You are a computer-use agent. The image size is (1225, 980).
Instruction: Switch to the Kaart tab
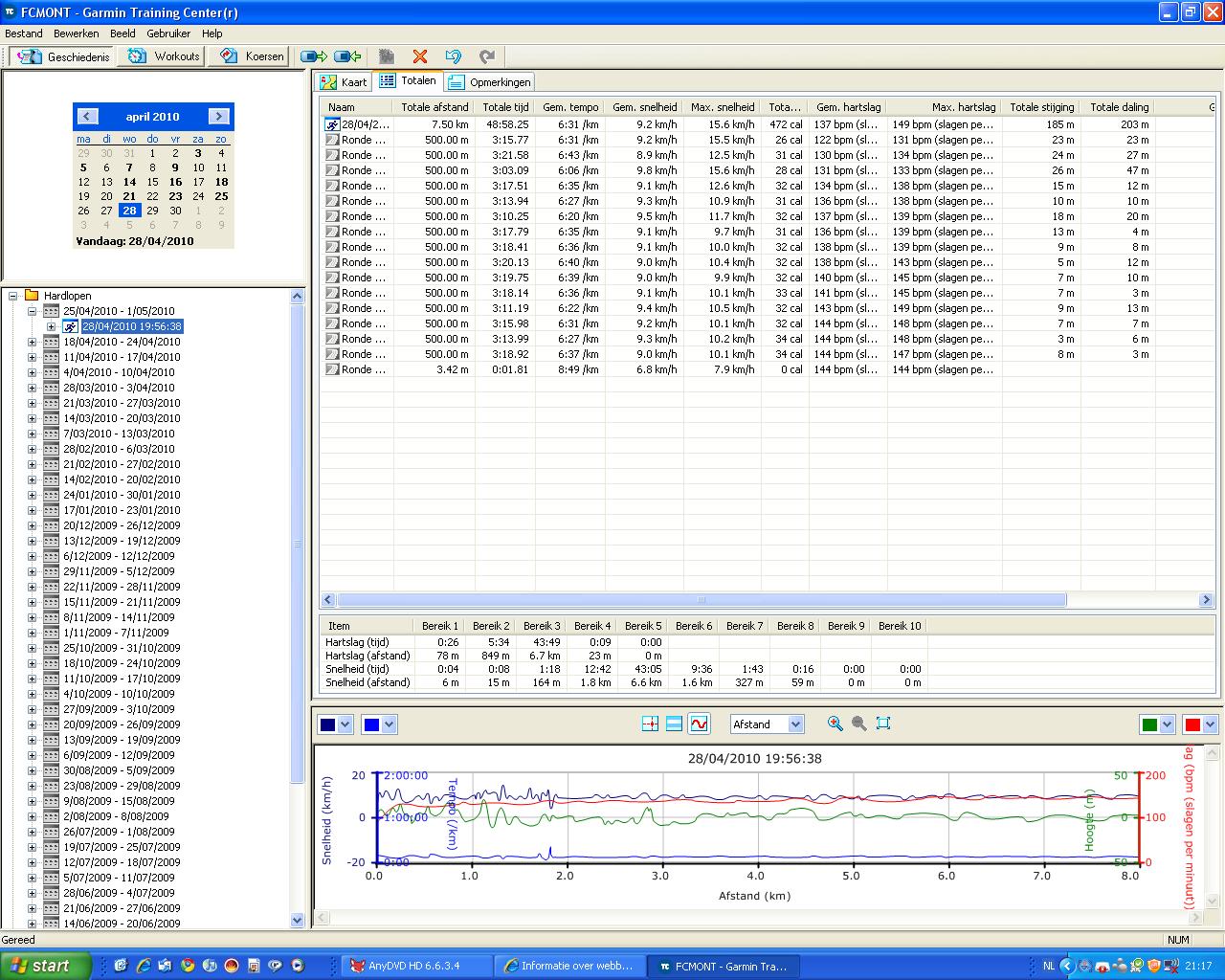tap(344, 82)
